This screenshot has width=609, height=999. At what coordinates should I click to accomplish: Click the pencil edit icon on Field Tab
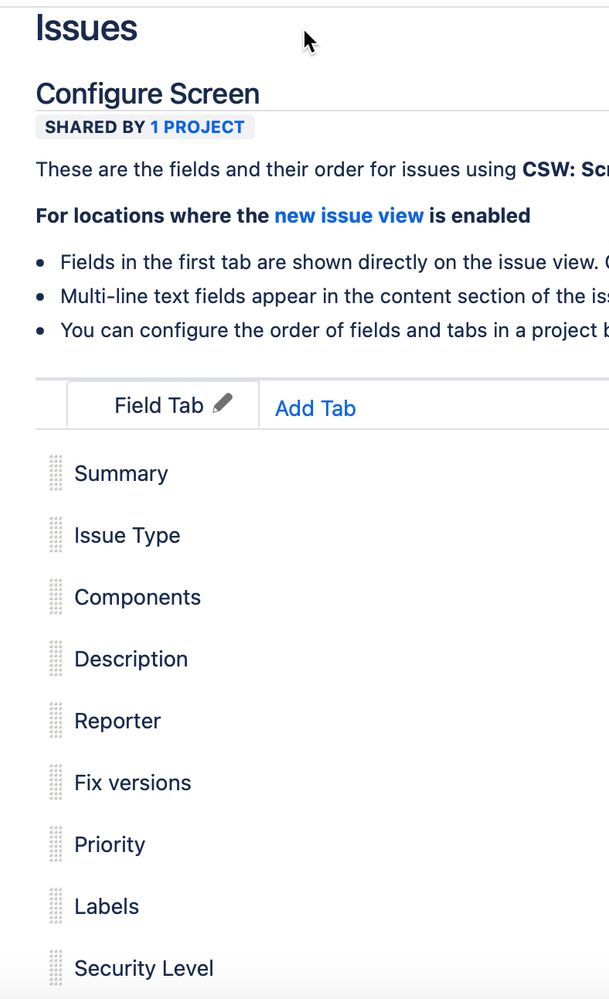[x=222, y=403]
